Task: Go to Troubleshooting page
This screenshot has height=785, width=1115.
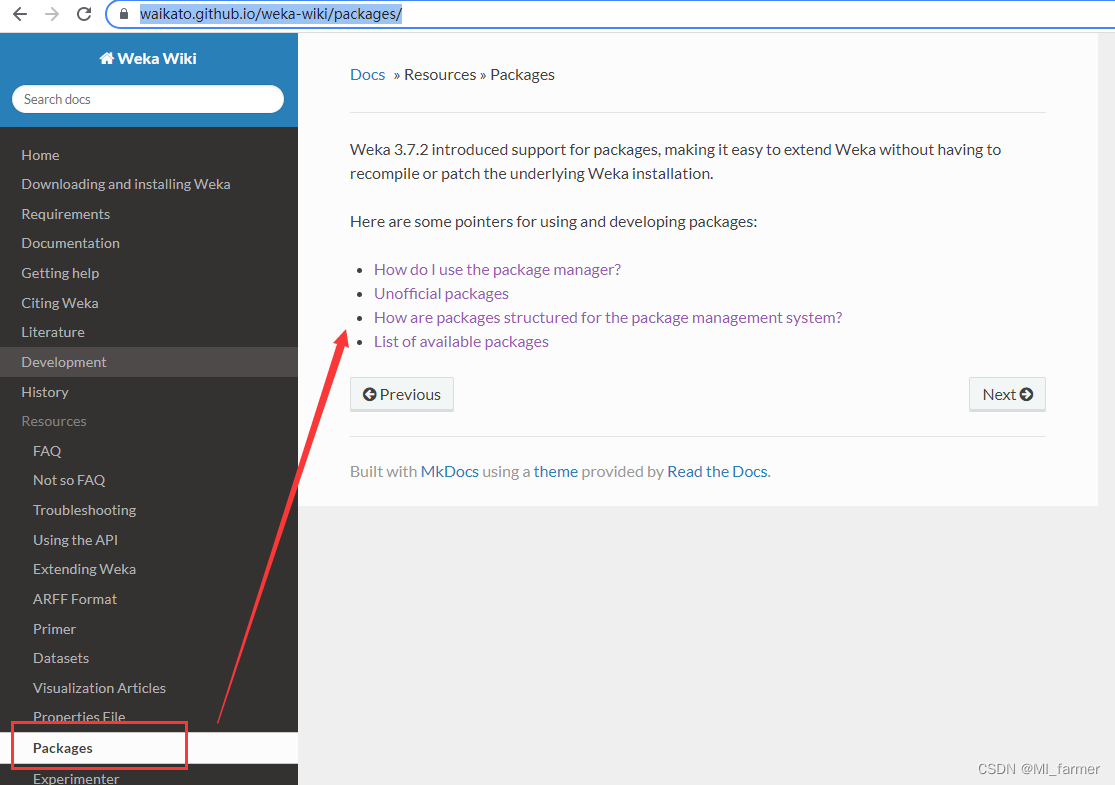Action: point(85,510)
